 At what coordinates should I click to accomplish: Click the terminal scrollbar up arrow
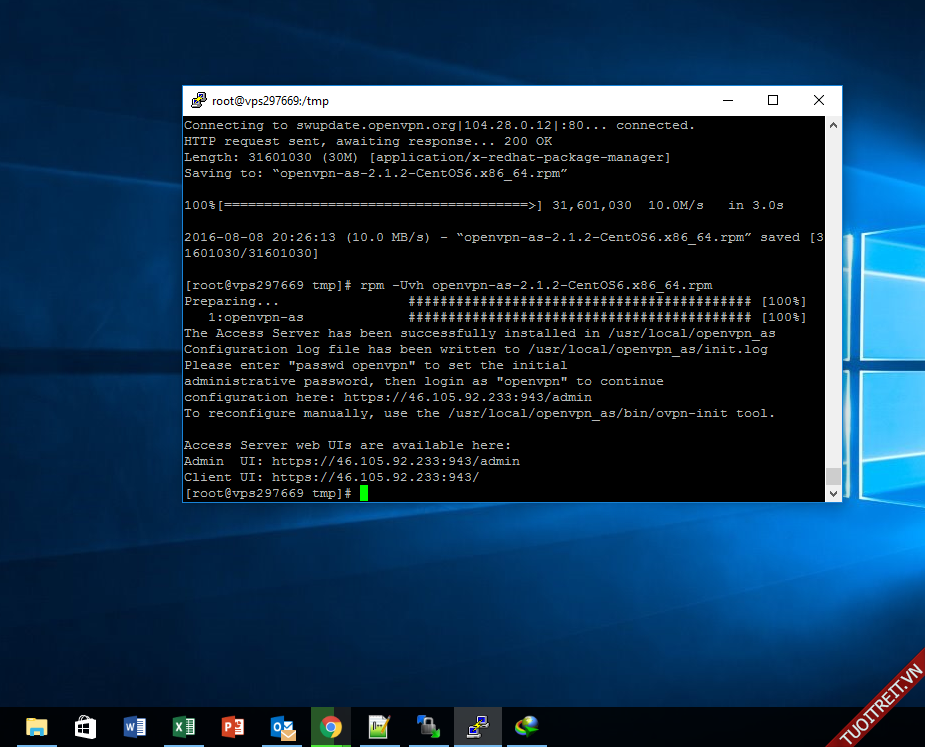[832, 126]
